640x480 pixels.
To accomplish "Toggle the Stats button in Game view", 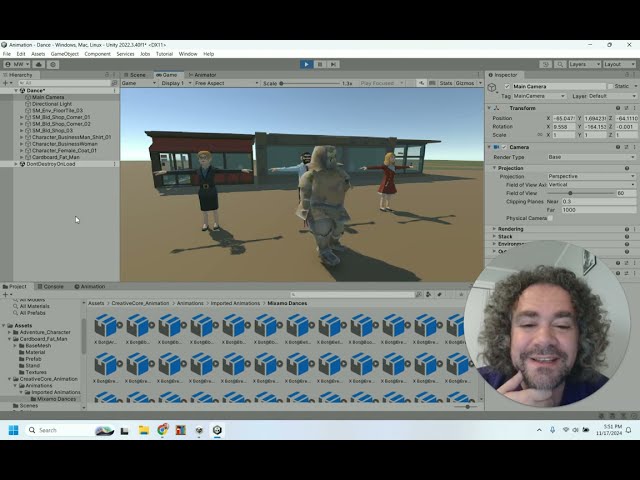I will [x=446, y=83].
